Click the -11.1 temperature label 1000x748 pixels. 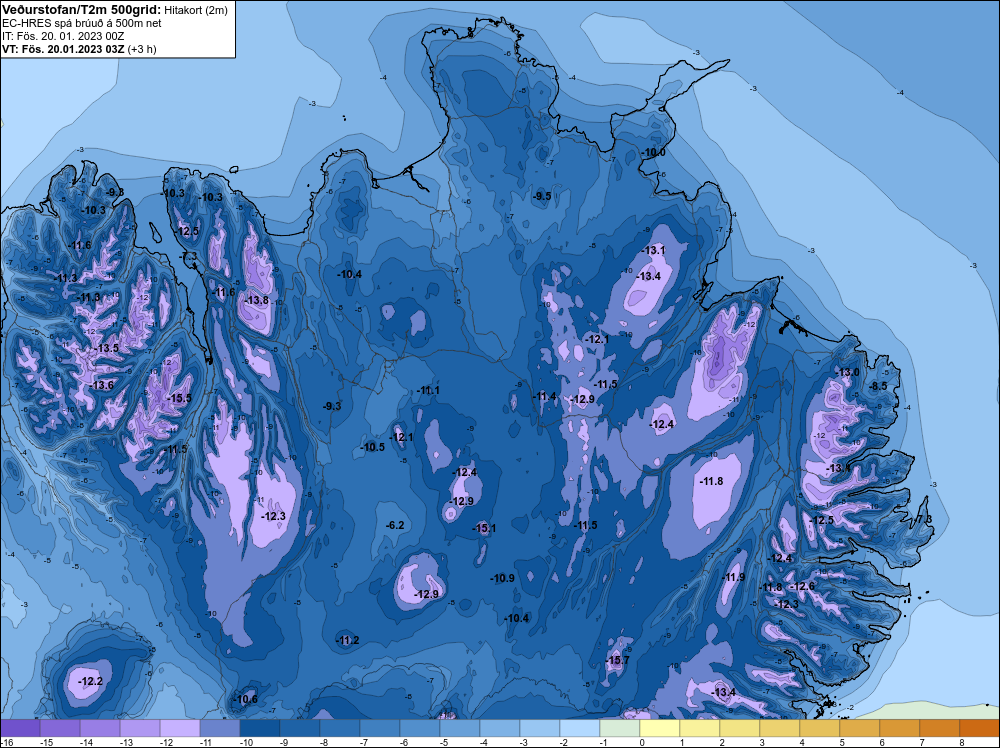(x=427, y=390)
